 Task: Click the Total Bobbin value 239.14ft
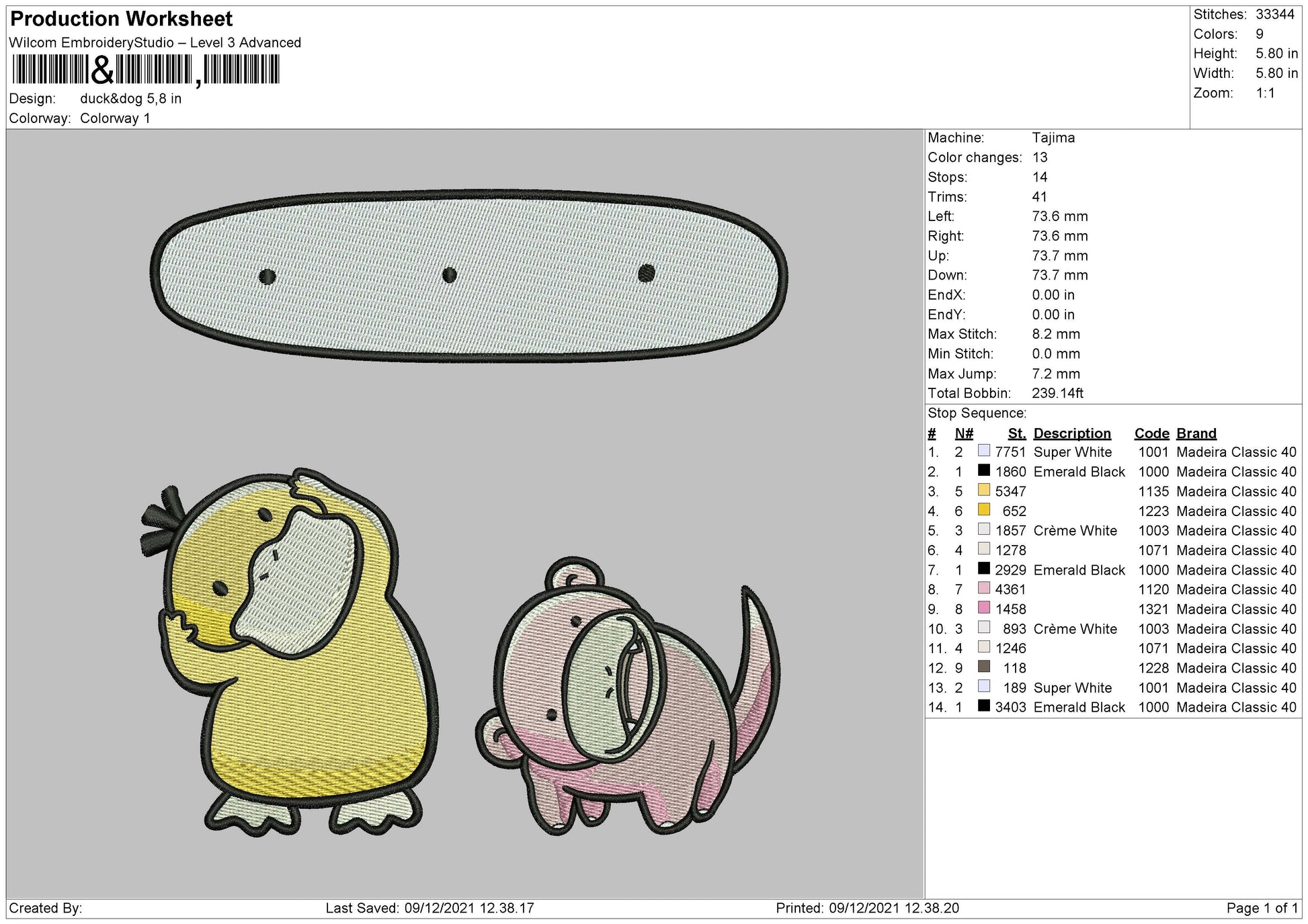click(x=1058, y=393)
